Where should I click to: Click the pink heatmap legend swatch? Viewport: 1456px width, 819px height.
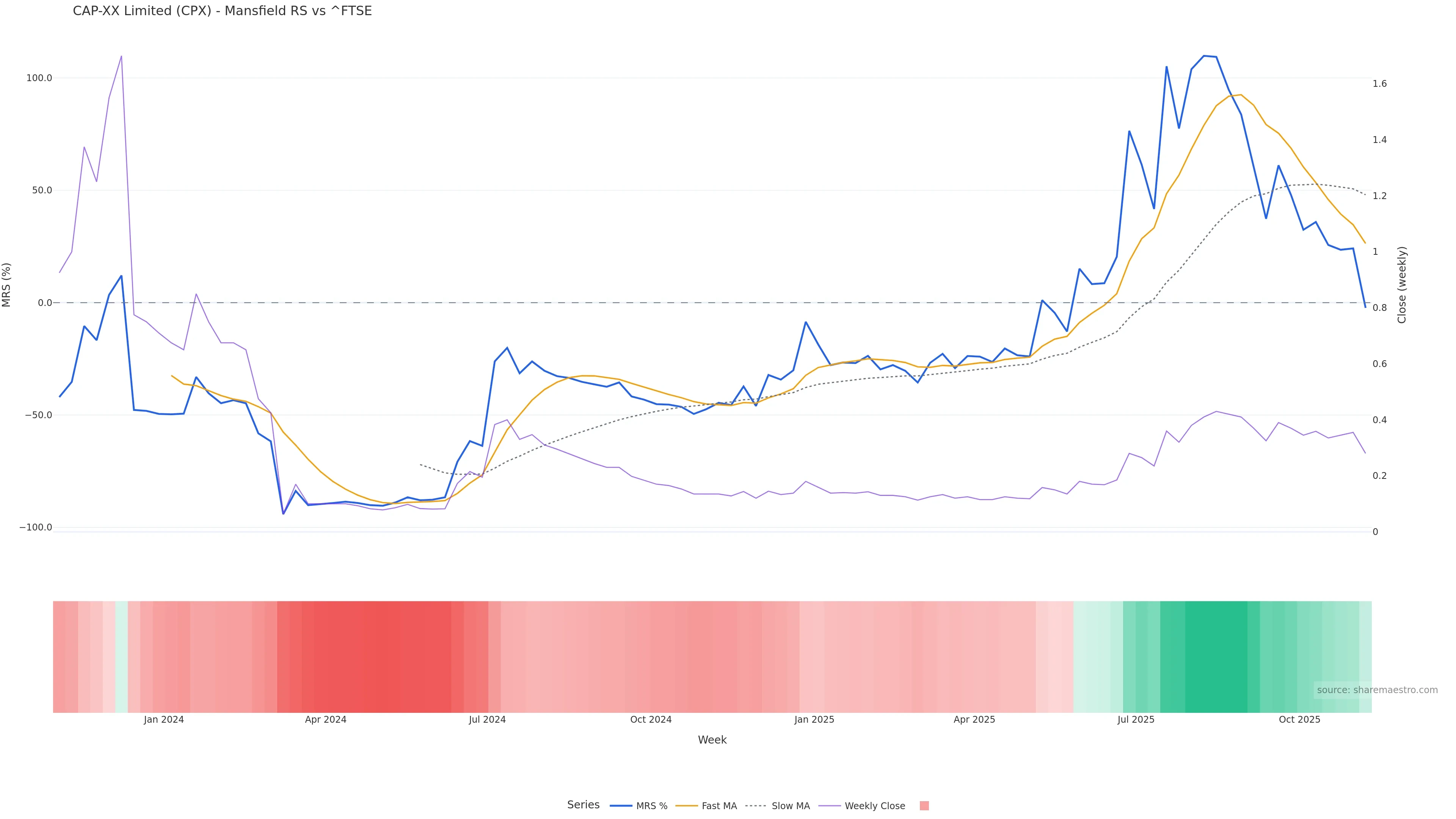pyautogui.click(x=924, y=806)
